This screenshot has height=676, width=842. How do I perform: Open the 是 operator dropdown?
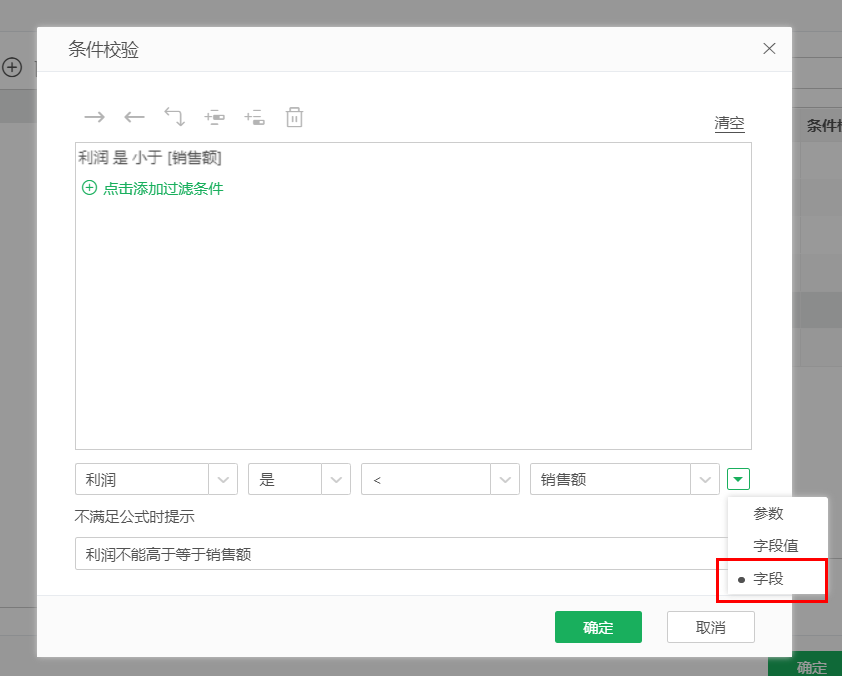click(336, 480)
